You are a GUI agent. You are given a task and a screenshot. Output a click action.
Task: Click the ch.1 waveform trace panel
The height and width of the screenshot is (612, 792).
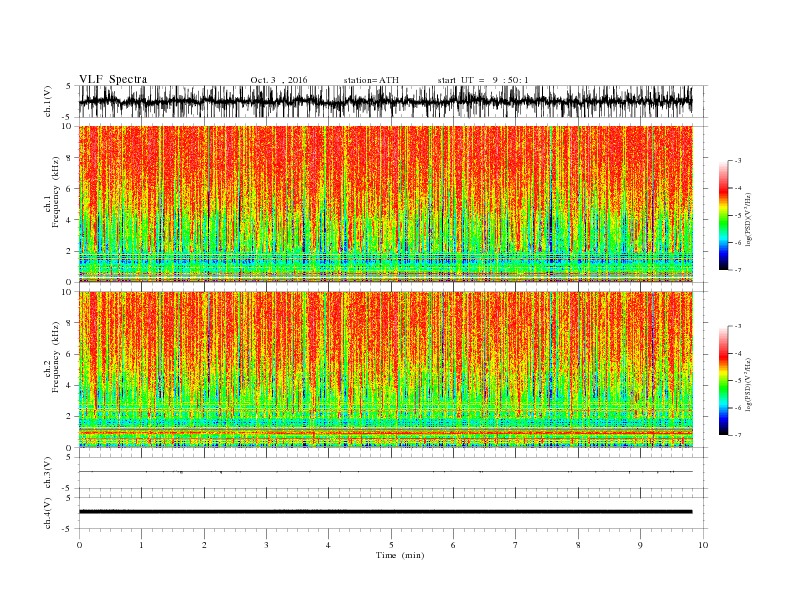tap(393, 101)
